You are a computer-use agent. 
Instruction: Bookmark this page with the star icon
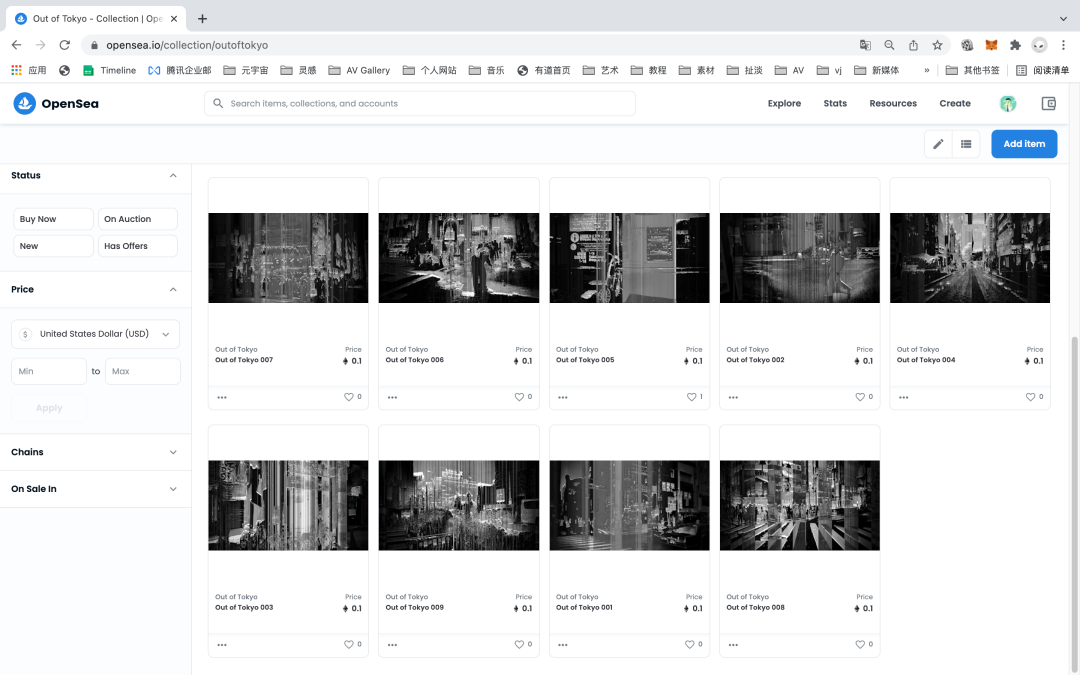(x=937, y=45)
